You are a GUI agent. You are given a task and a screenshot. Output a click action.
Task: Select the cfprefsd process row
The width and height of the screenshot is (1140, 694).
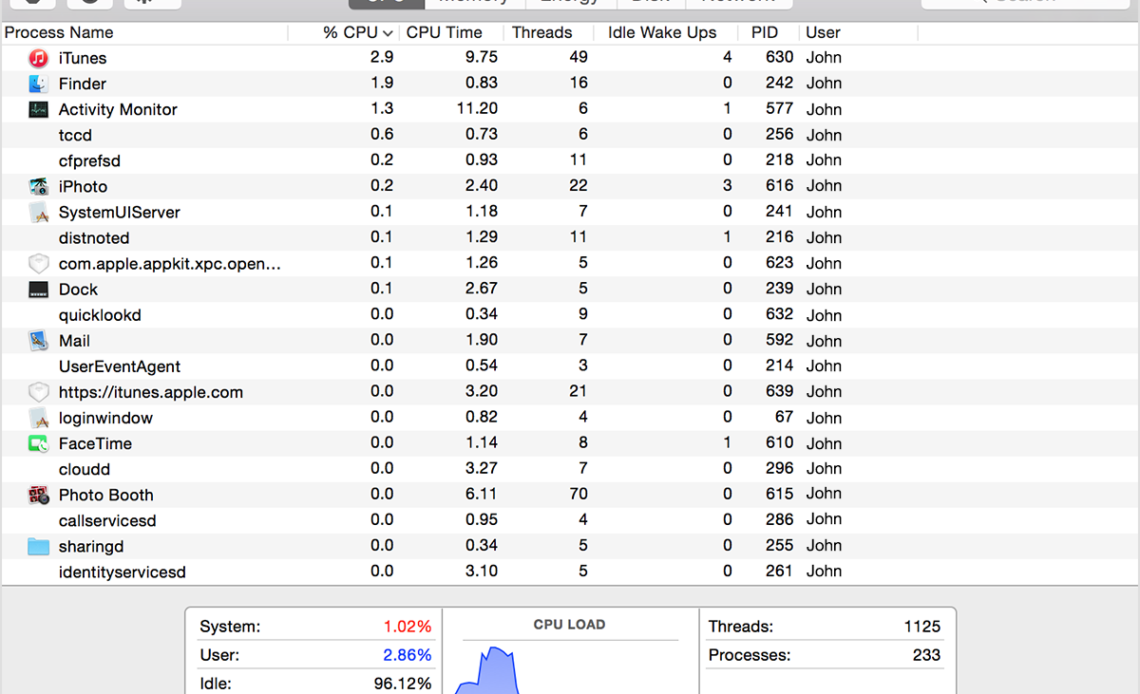(x=569, y=161)
